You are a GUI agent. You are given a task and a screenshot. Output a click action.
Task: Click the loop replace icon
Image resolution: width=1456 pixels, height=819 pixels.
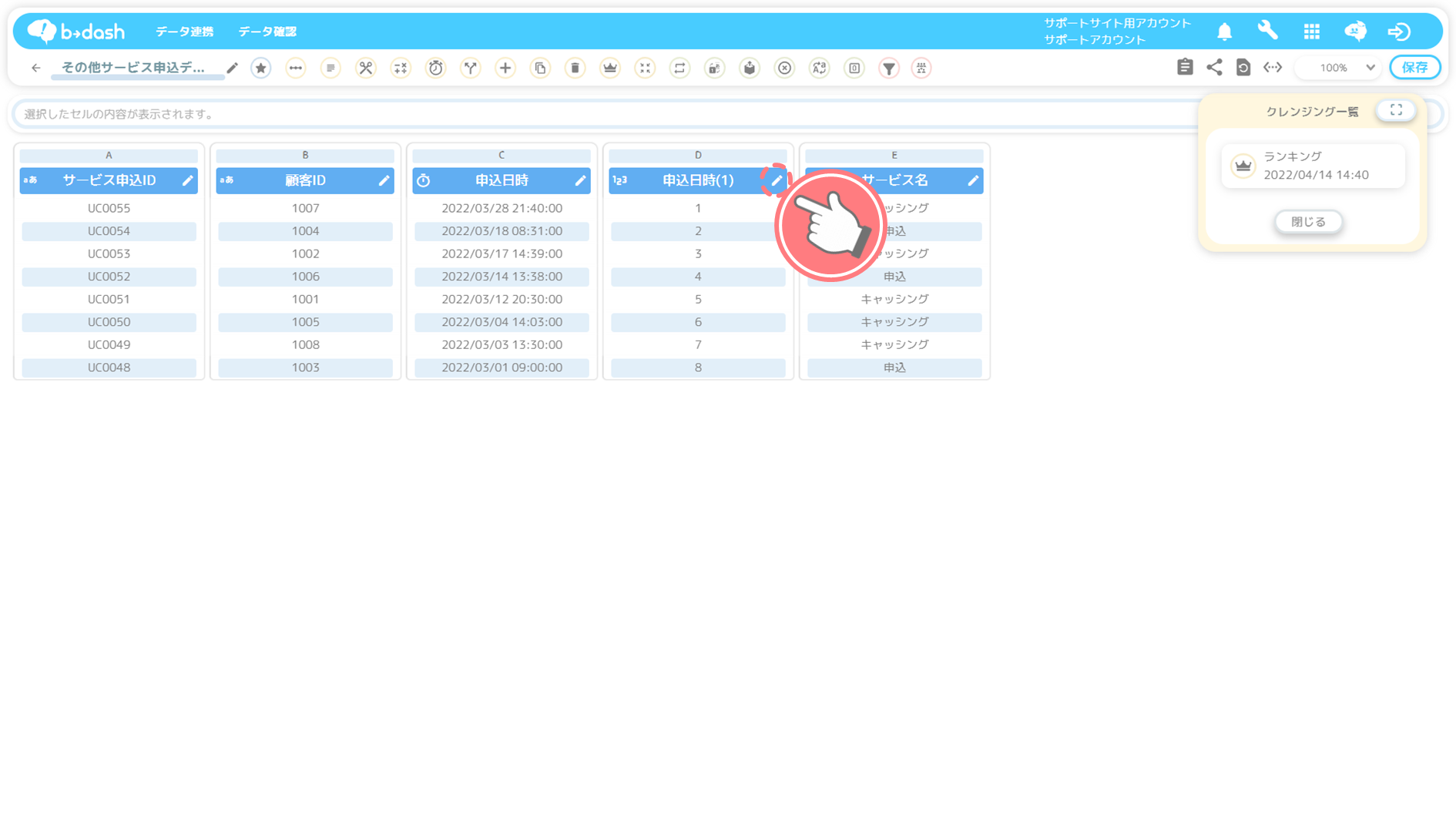679,68
